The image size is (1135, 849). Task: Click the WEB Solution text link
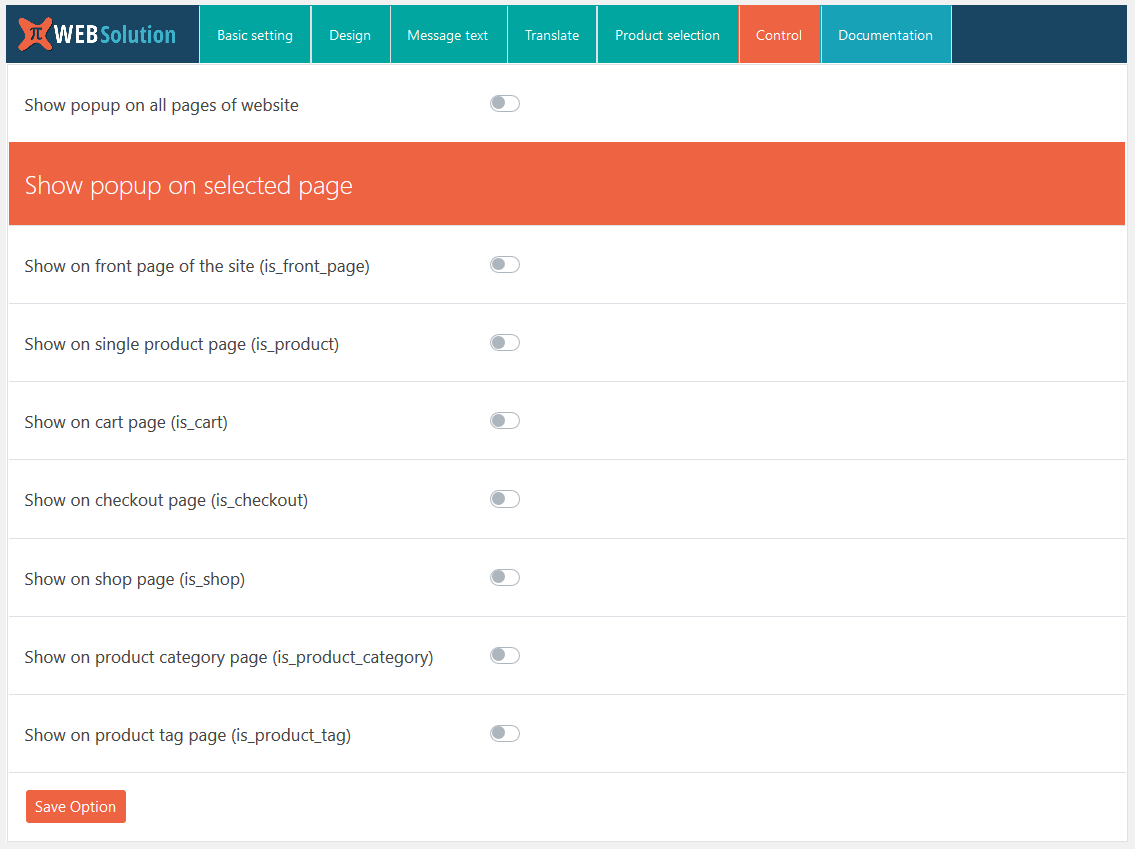[113, 34]
